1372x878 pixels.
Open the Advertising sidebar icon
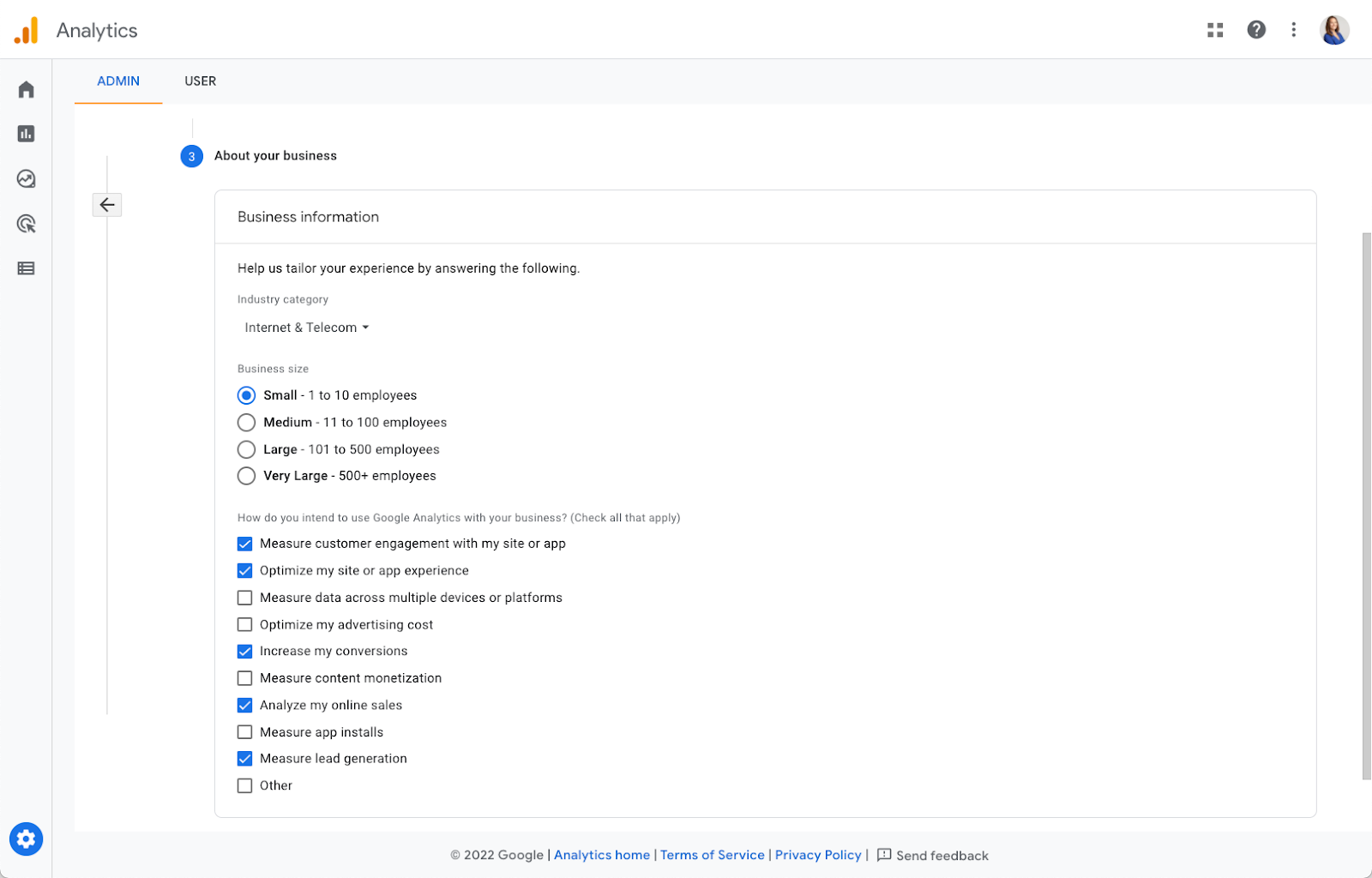point(27,224)
